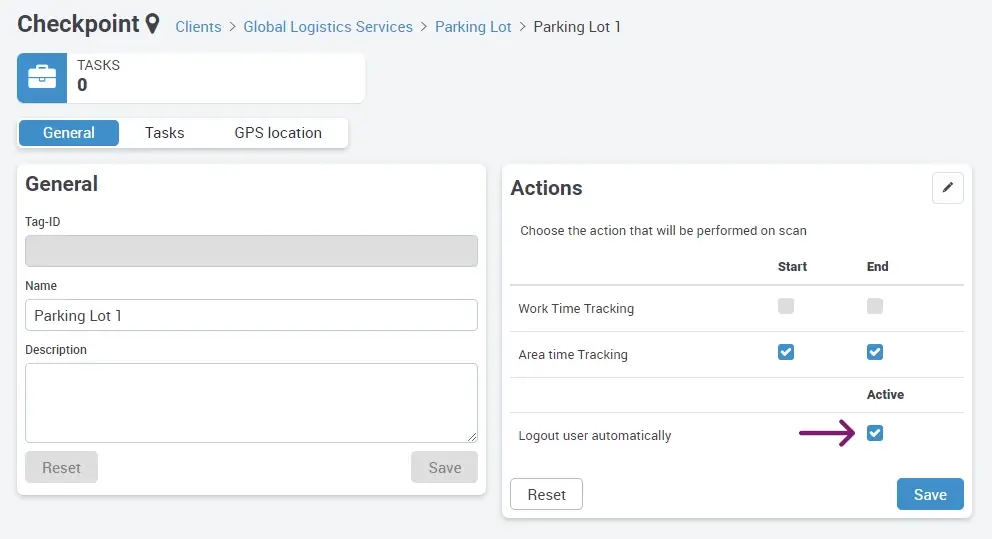Disable Logout user automatically checkbox
The width and height of the screenshot is (992, 539).
(x=875, y=433)
